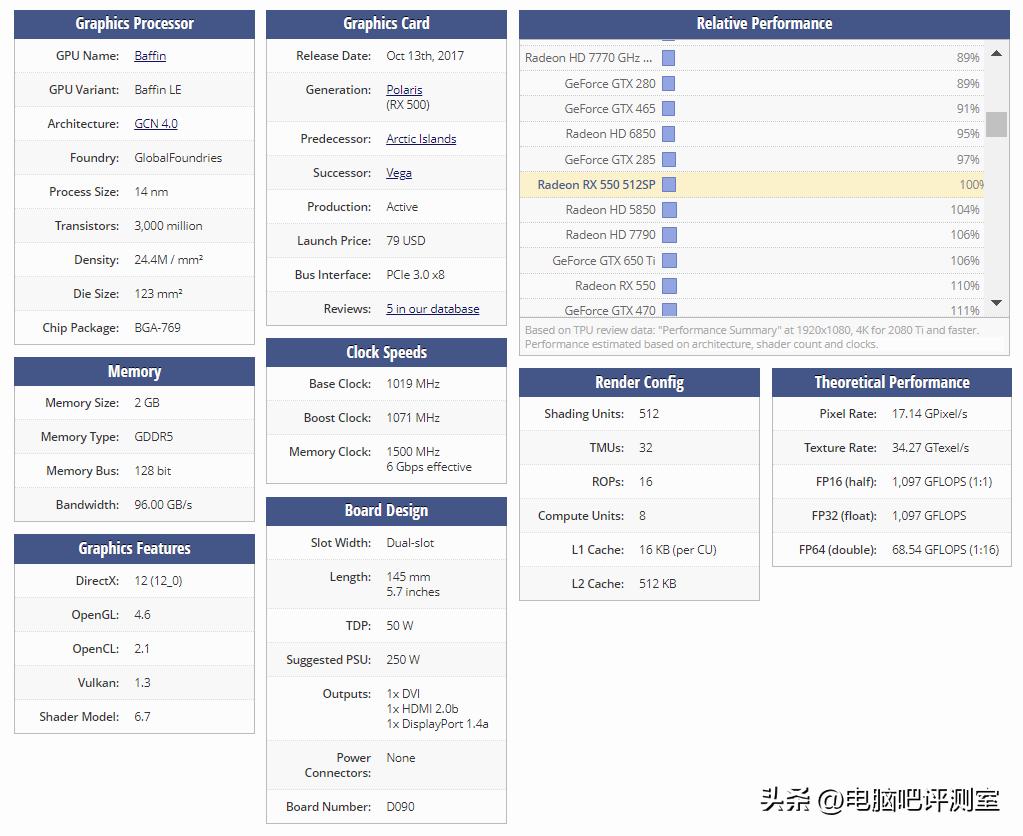Click the '96.00 GB/s' bandwidth value
The image size is (1023, 836).
pos(163,505)
